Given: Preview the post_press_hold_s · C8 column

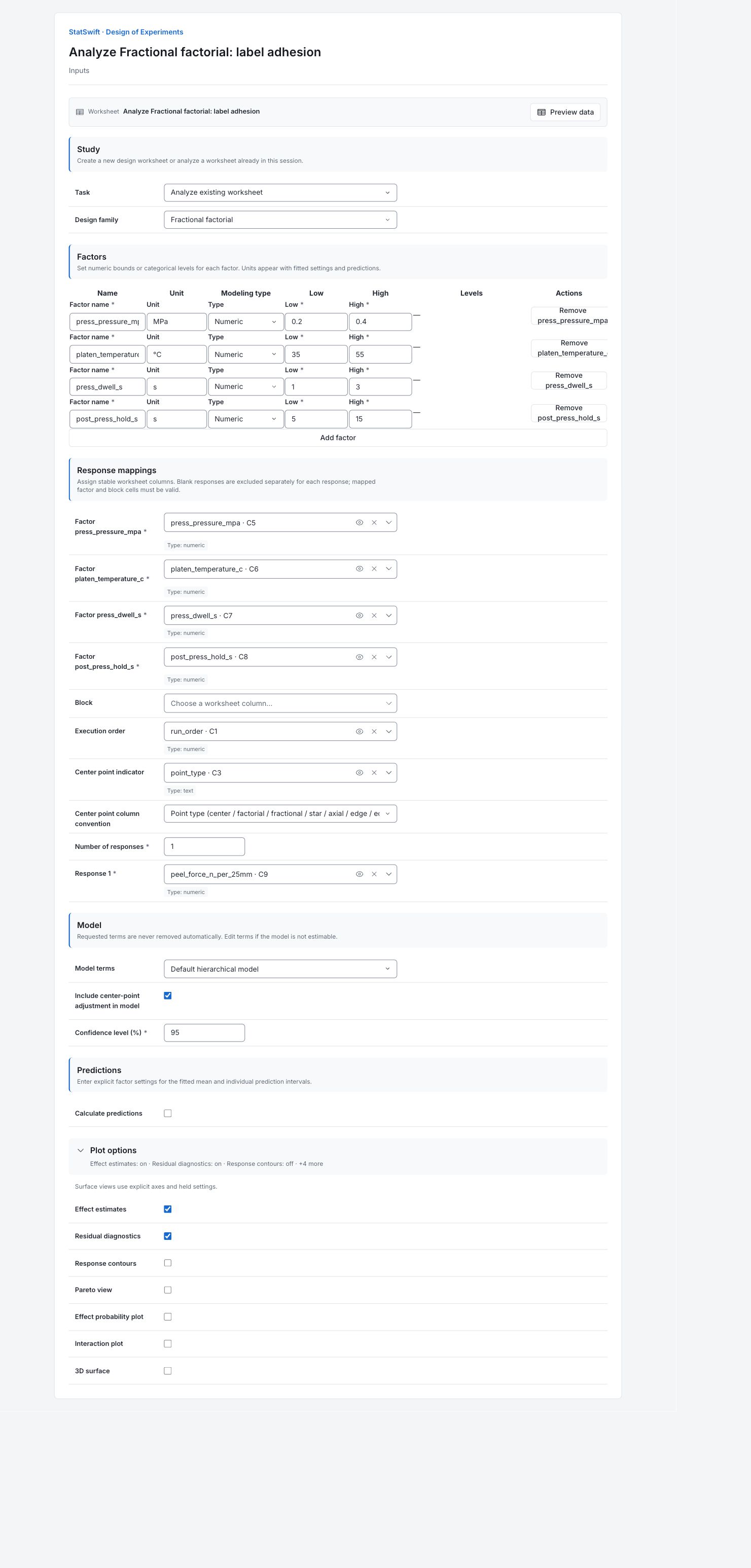Looking at the screenshot, I should 359,657.
